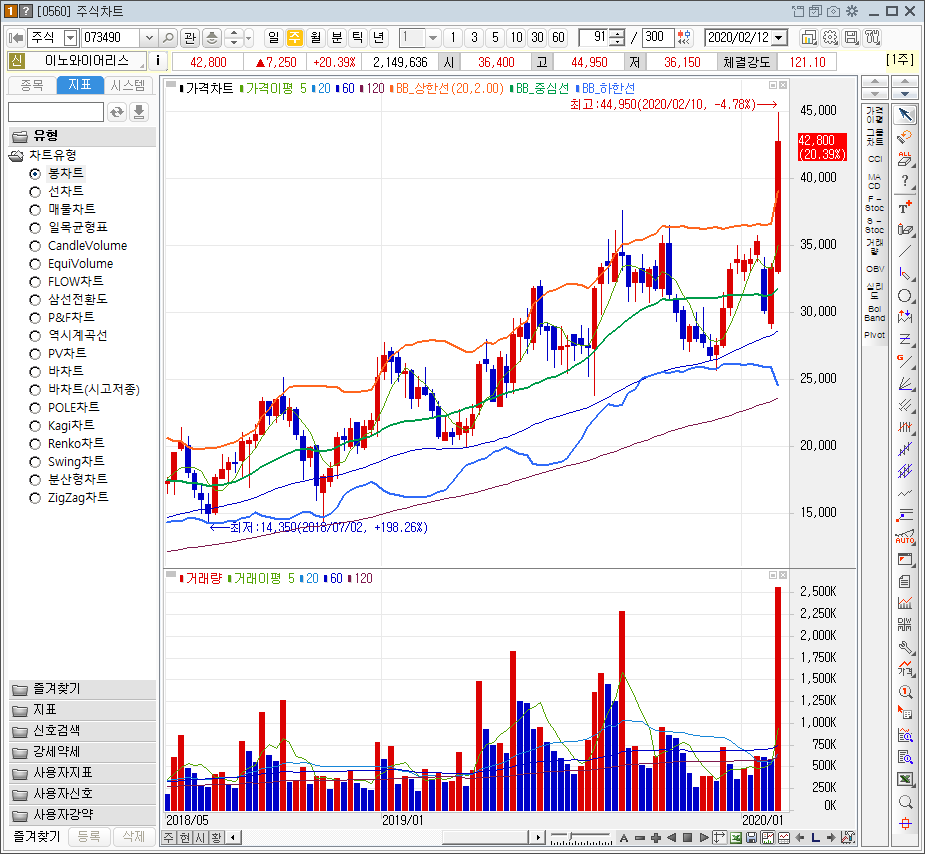Click the tools icon at toolbar end
Screen dimensions: 925x854
pyautogui.click(x=872, y=38)
